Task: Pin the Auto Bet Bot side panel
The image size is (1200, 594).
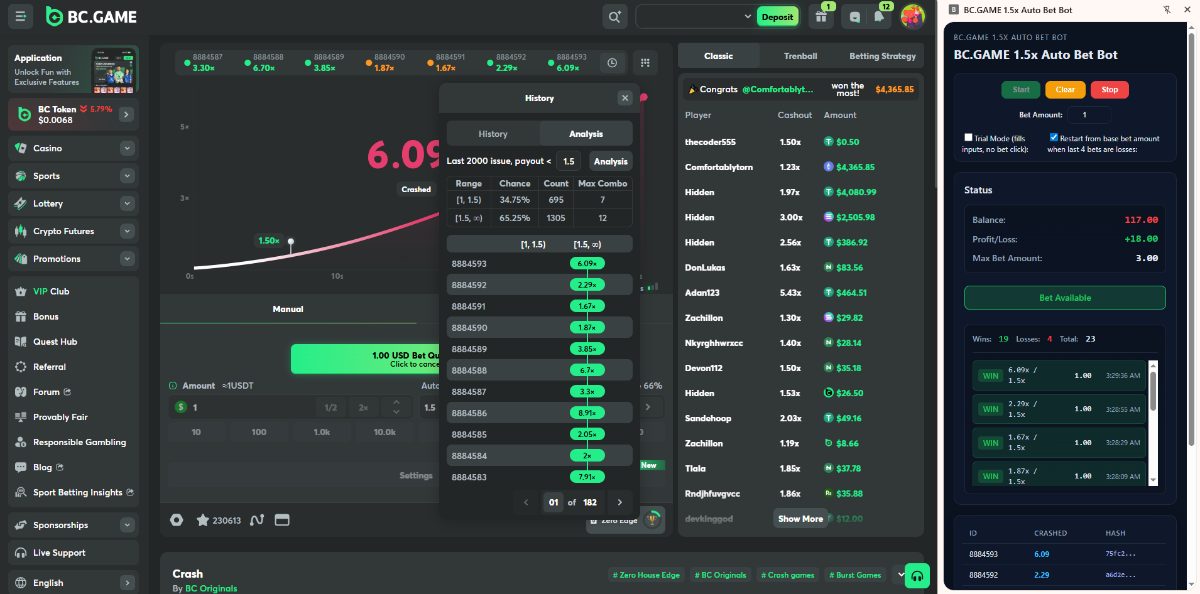Action: (1167, 10)
